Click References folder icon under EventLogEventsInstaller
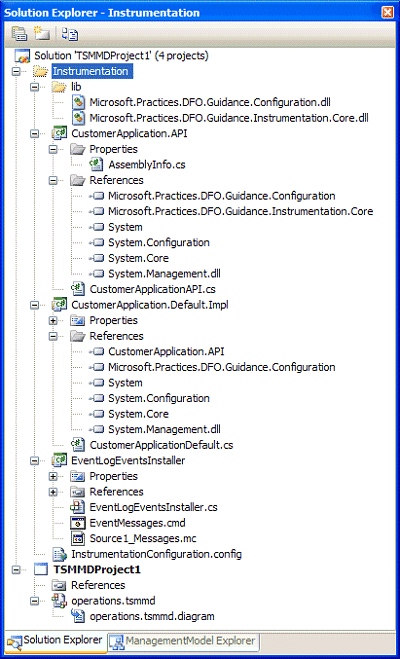This screenshot has width=400, height=659. [78, 492]
